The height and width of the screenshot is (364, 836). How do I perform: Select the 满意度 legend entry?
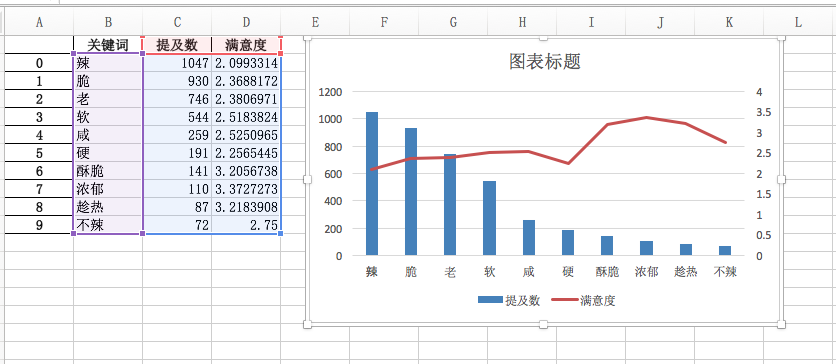click(x=584, y=301)
